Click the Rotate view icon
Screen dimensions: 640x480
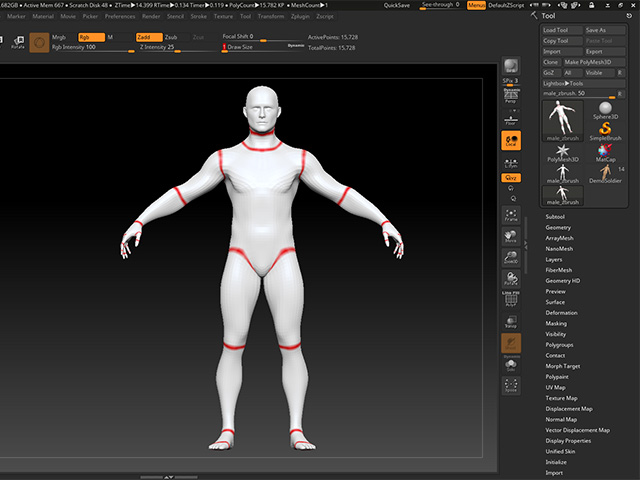click(511, 279)
